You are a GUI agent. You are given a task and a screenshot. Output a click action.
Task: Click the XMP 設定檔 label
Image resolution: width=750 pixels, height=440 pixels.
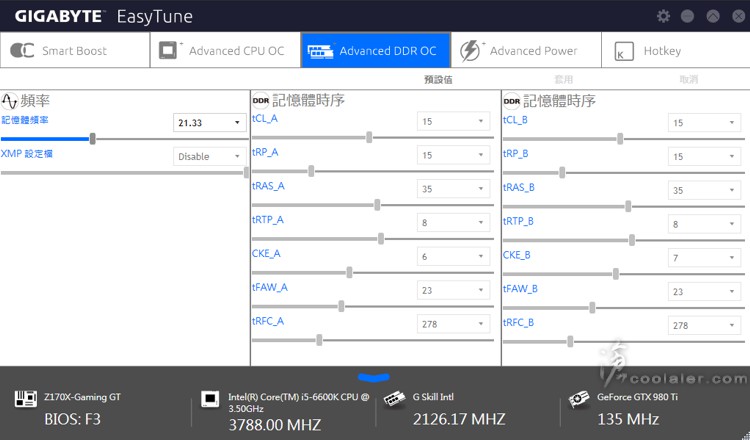pos(26,154)
